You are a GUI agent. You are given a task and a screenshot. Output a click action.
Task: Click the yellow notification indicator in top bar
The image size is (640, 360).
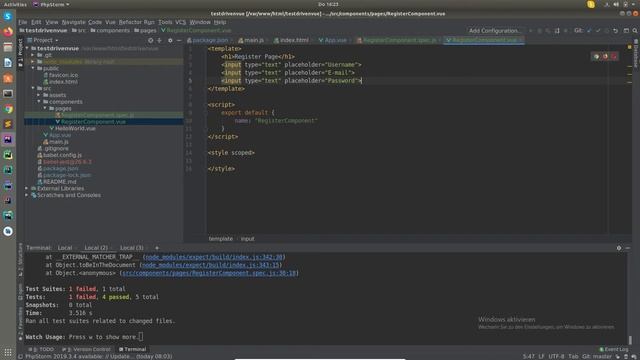591,4
